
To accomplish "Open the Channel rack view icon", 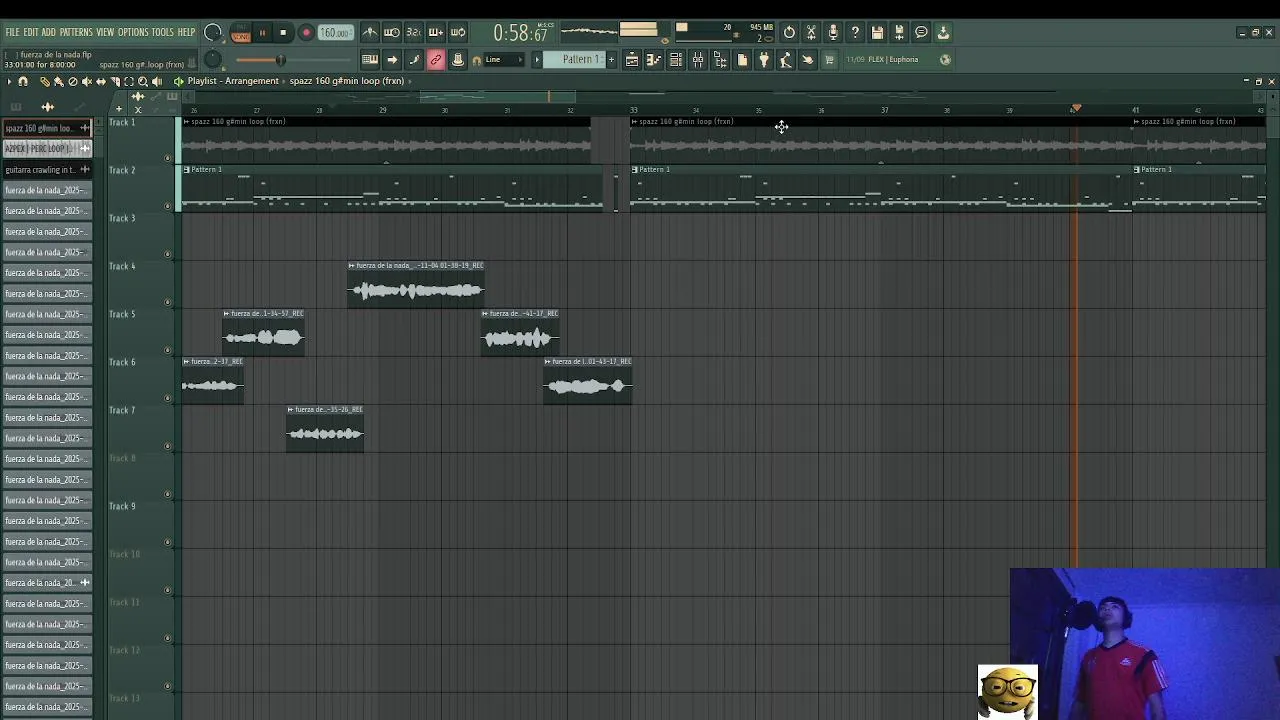I will click(676, 60).
